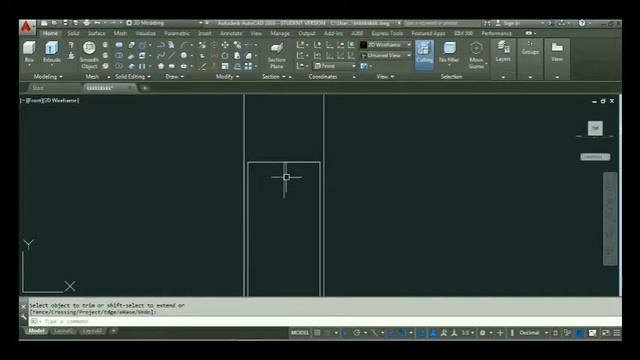Add new drawing tab with plus button

[145, 88]
